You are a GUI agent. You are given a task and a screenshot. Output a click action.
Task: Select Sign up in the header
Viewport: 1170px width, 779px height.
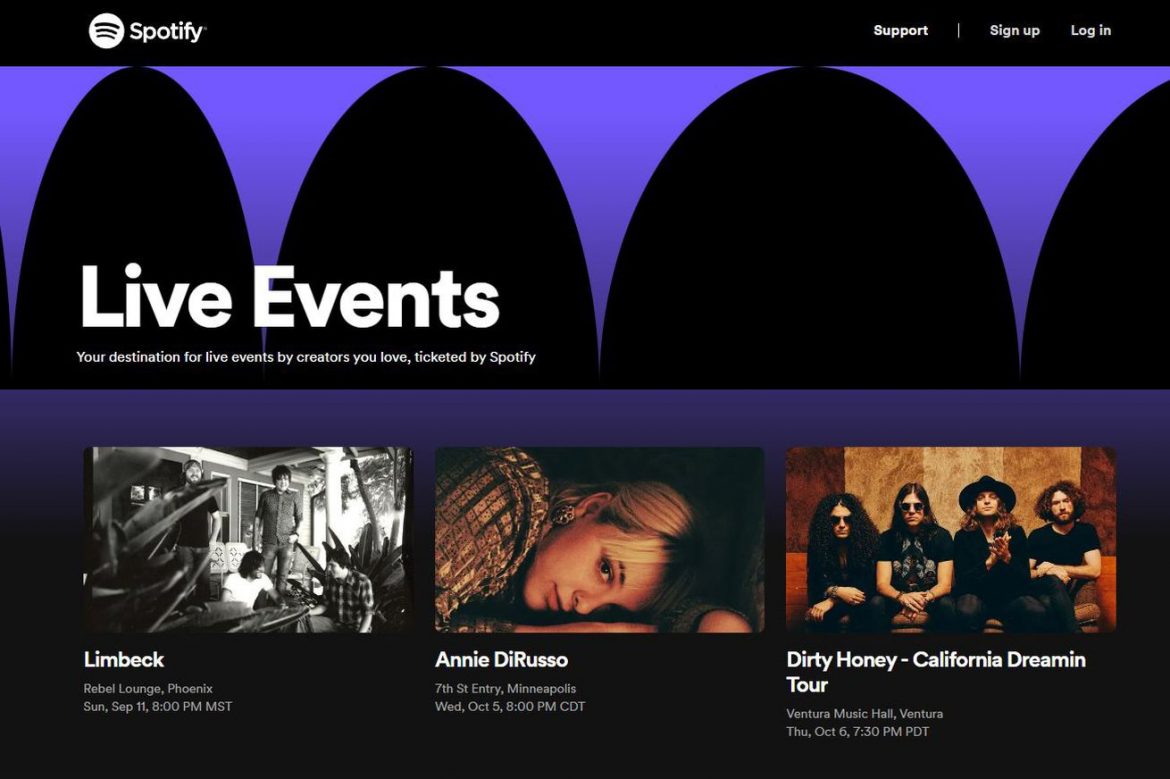tap(1014, 31)
